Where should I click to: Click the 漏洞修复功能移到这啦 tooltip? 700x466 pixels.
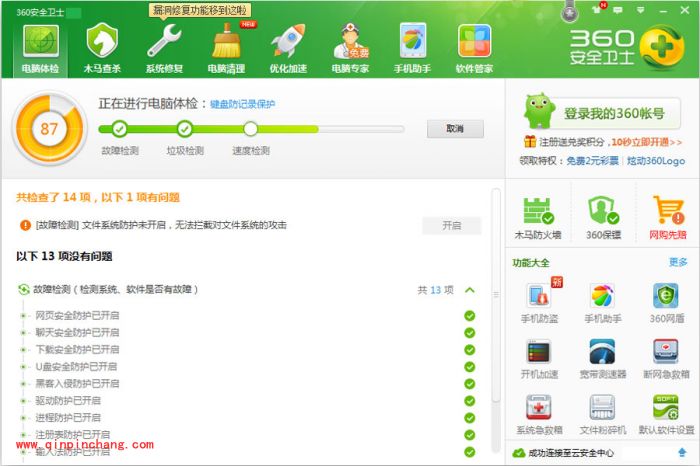click(x=200, y=10)
